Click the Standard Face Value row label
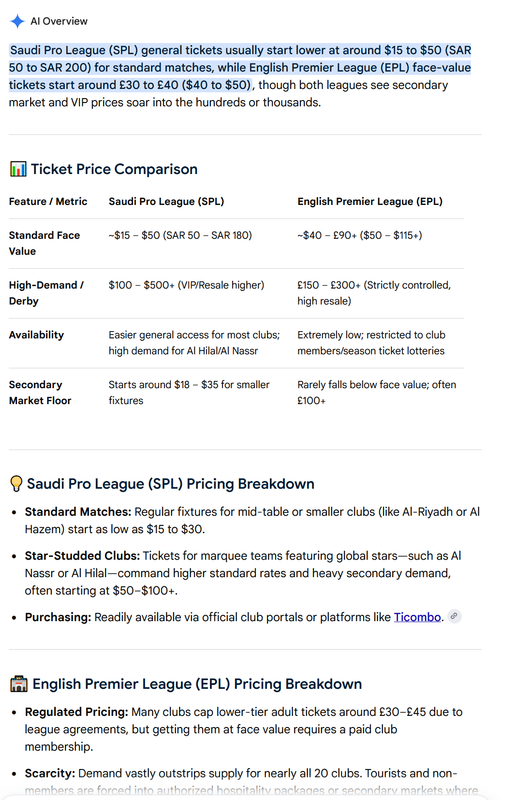Viewport: 517px width, 800px height. click(x=44, y=243)
